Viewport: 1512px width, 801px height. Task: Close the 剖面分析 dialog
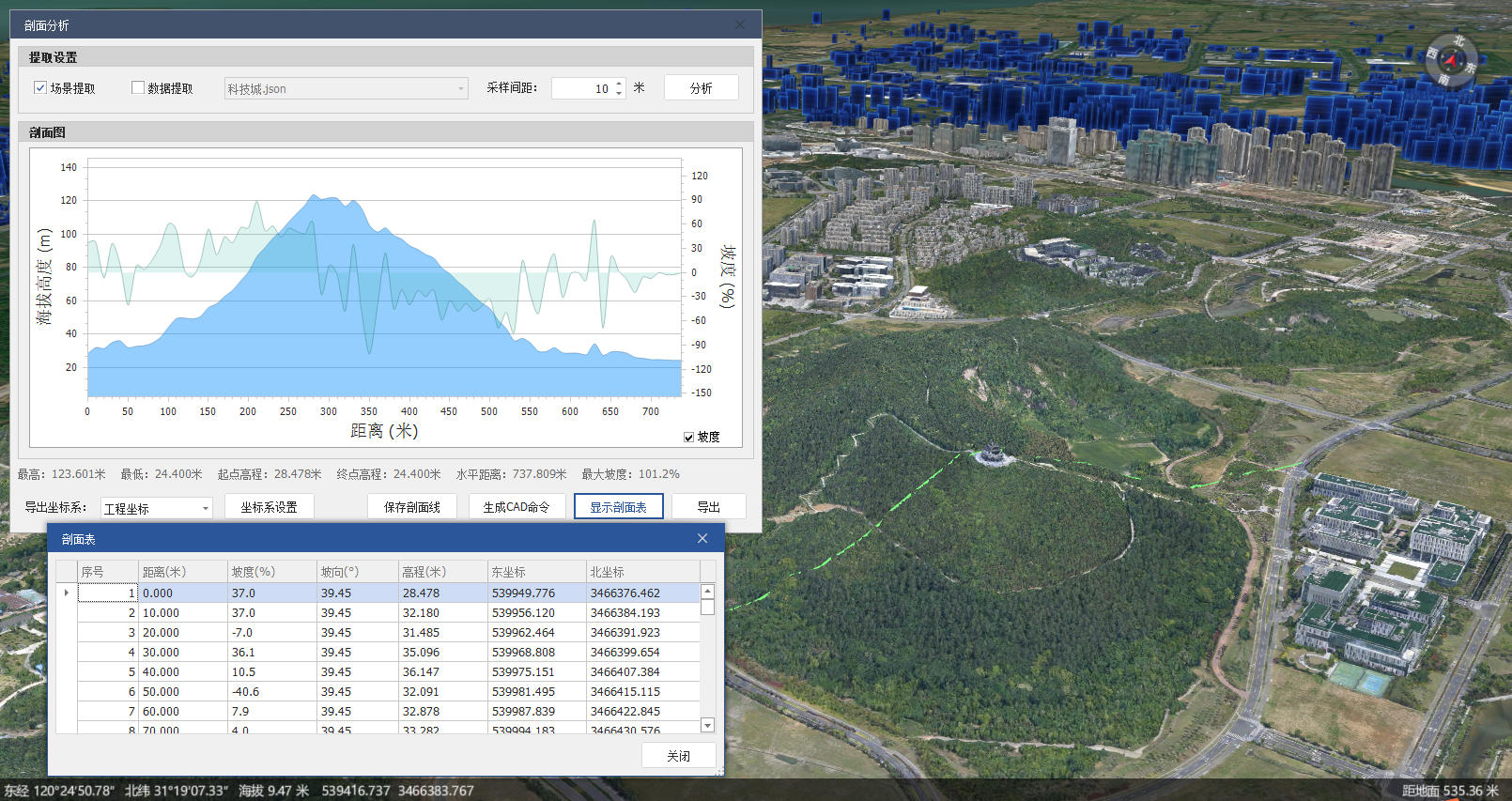(x=740, y=25)
